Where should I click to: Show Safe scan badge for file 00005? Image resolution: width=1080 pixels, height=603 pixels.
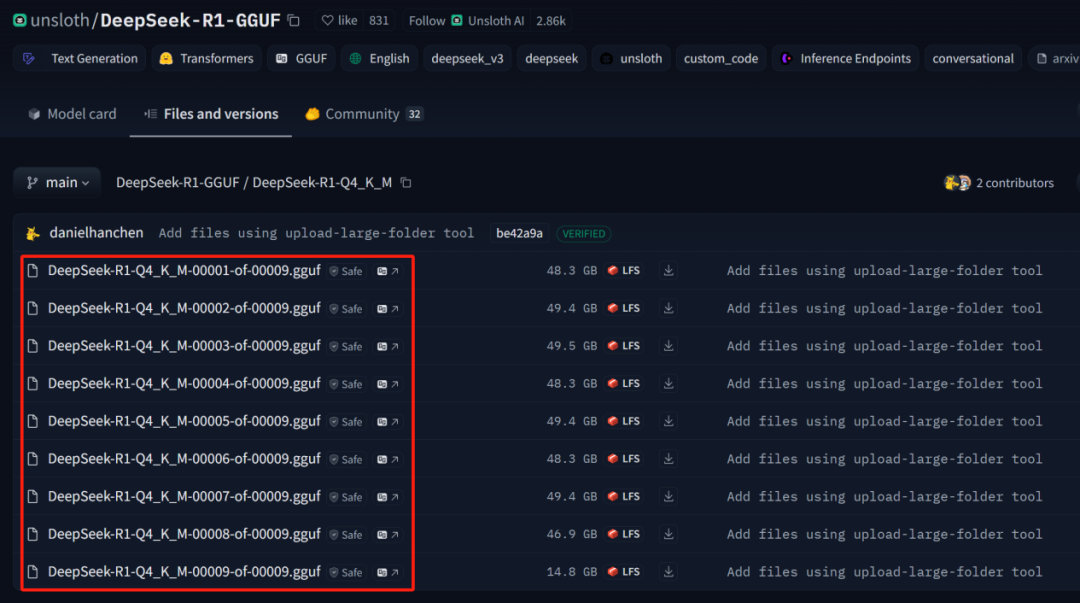pos(346,422)
